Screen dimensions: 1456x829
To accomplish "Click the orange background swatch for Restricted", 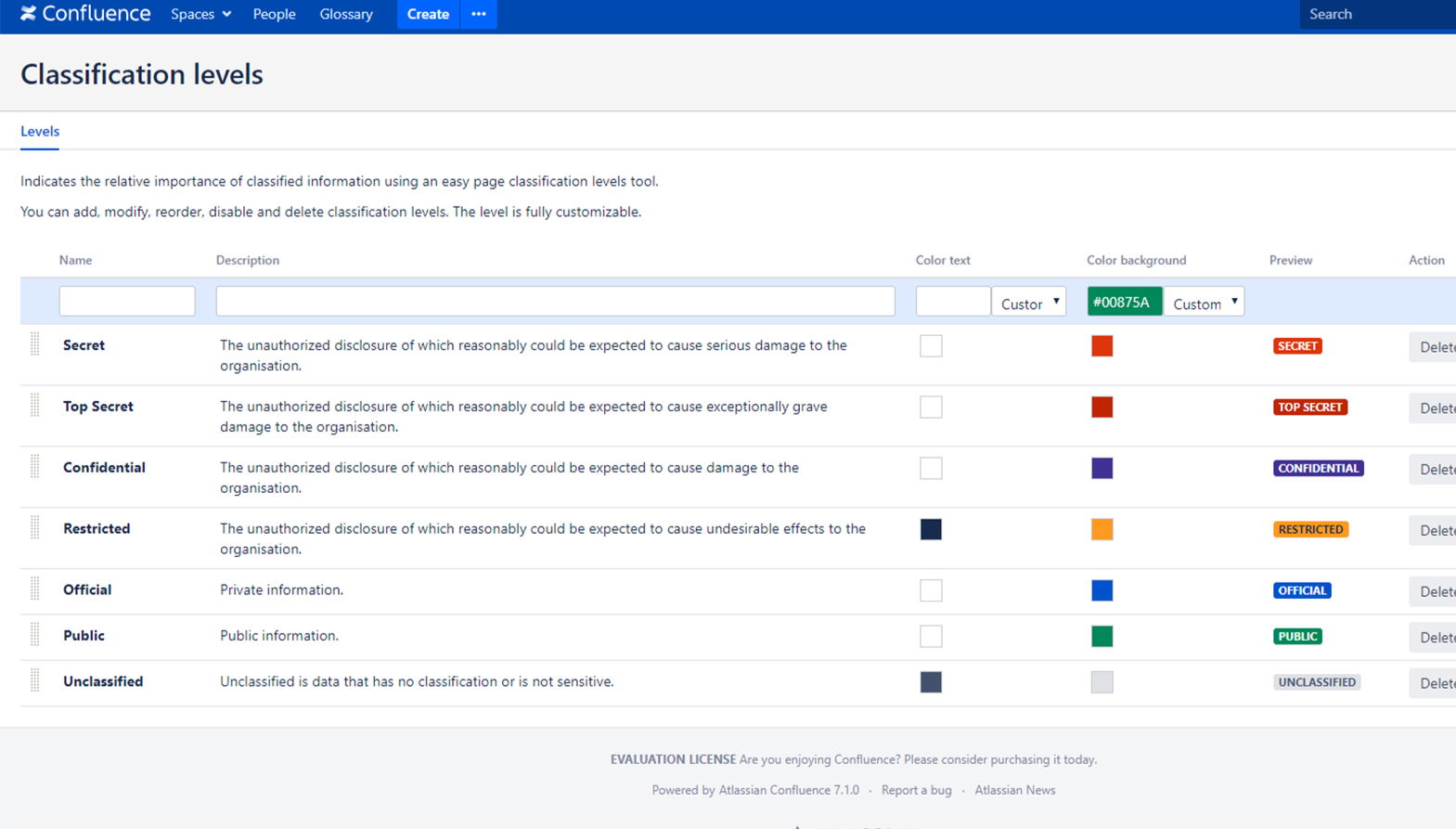I will 1102,529.
